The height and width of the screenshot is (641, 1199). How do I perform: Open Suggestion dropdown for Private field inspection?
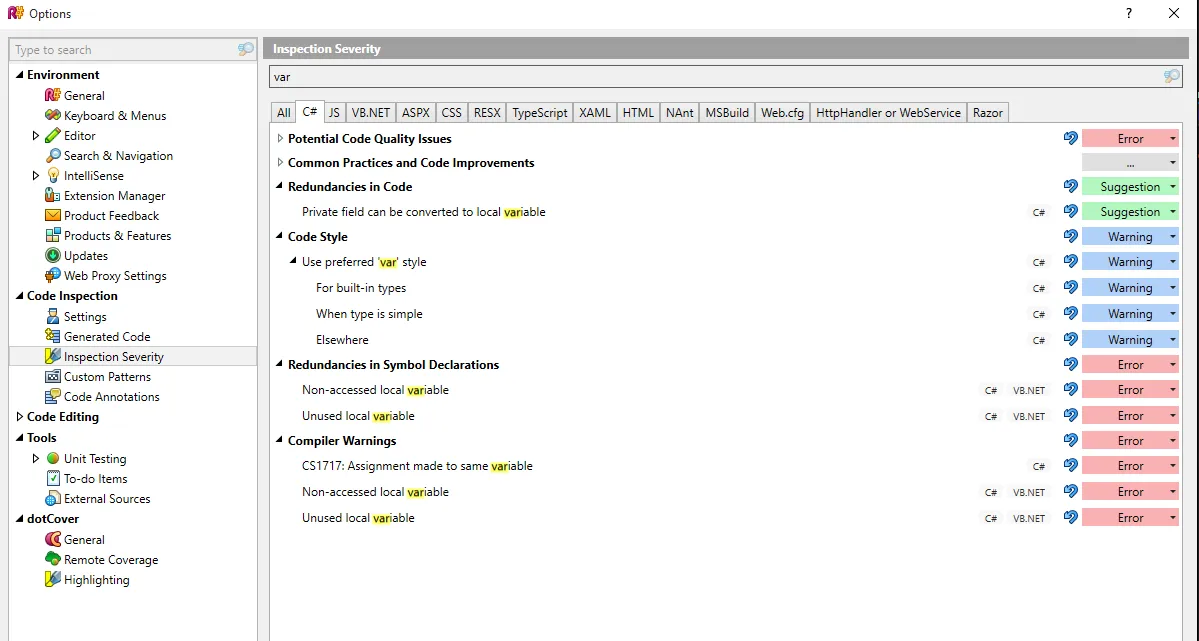[1130, 212]
